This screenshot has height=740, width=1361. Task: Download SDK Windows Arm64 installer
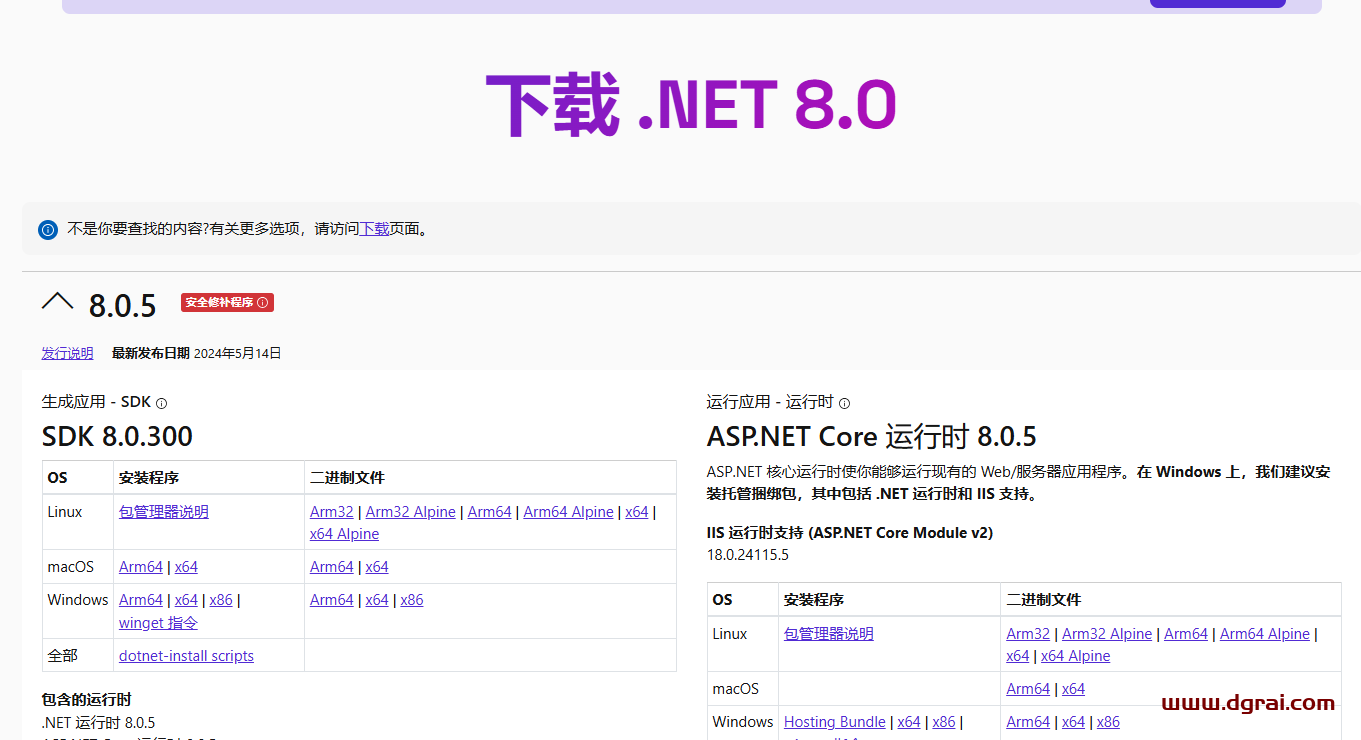[x=141, y=600]
